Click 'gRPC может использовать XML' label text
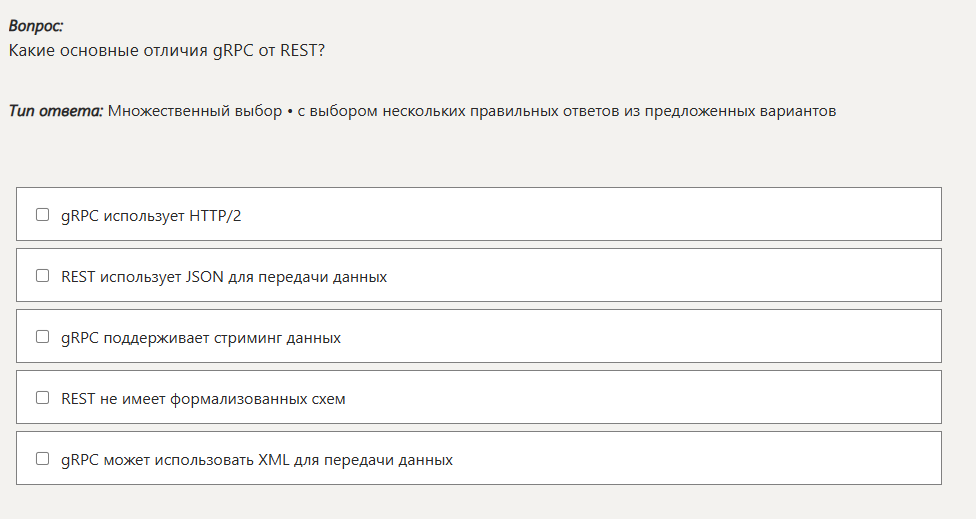This screenshot has height=519, width=976. [256, 460]
